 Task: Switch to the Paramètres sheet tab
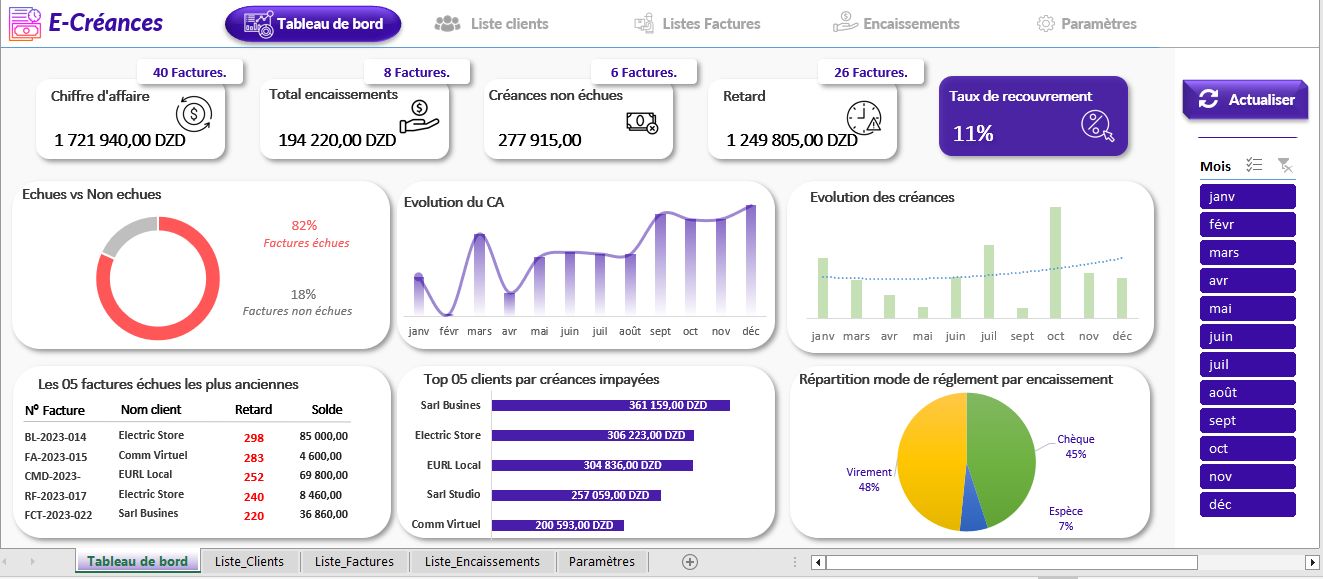(x=602, y=562)
